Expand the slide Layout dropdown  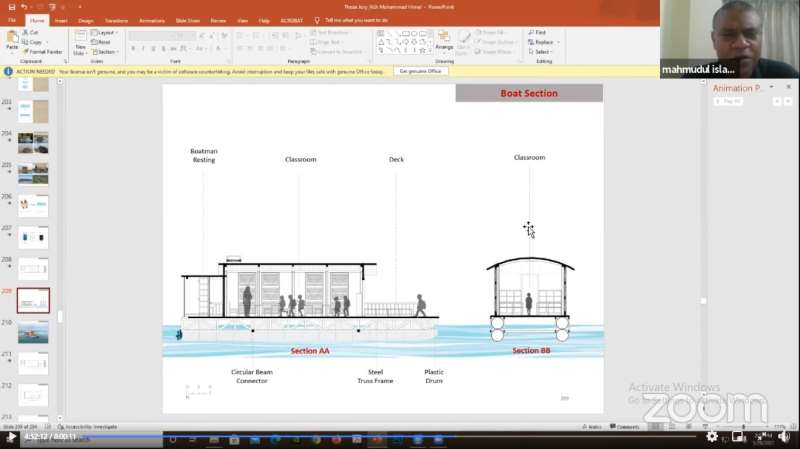pyautogui.click(x=106, y=33)
